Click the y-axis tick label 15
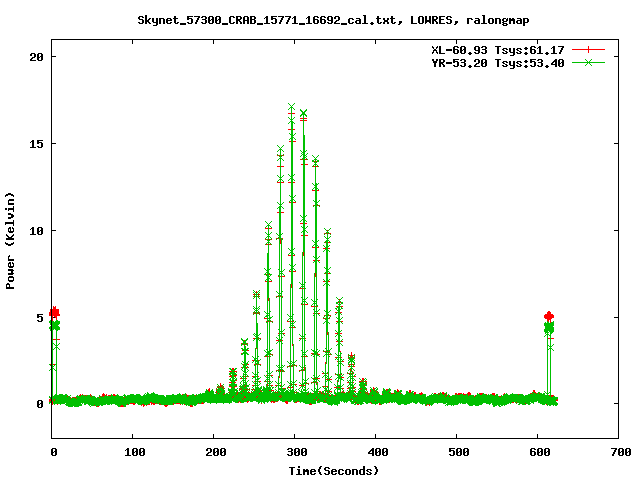Viewport: 640px width, 480px height. [x=36, y=144]
